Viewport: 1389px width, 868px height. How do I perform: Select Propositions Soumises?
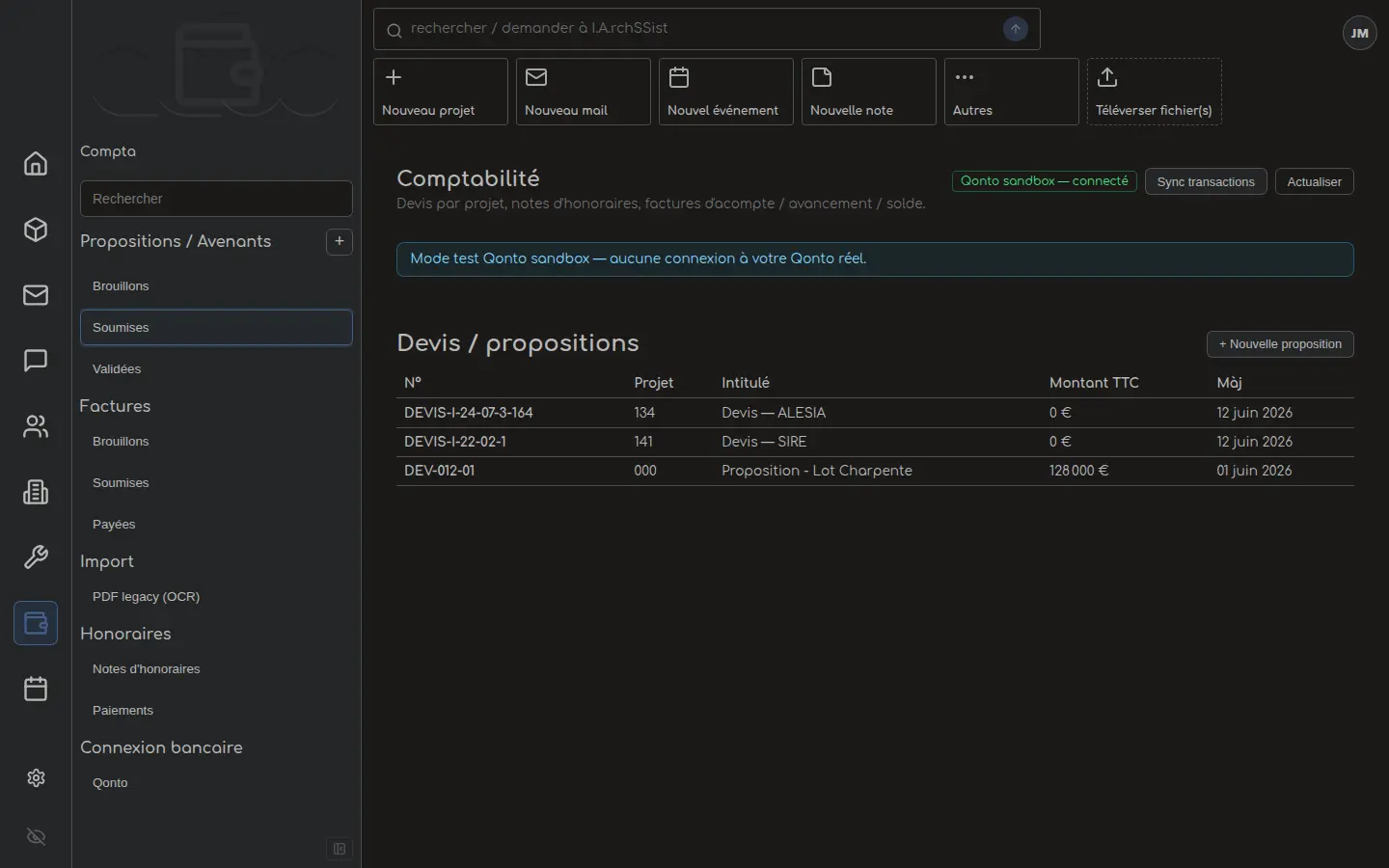tap(216, 328)
